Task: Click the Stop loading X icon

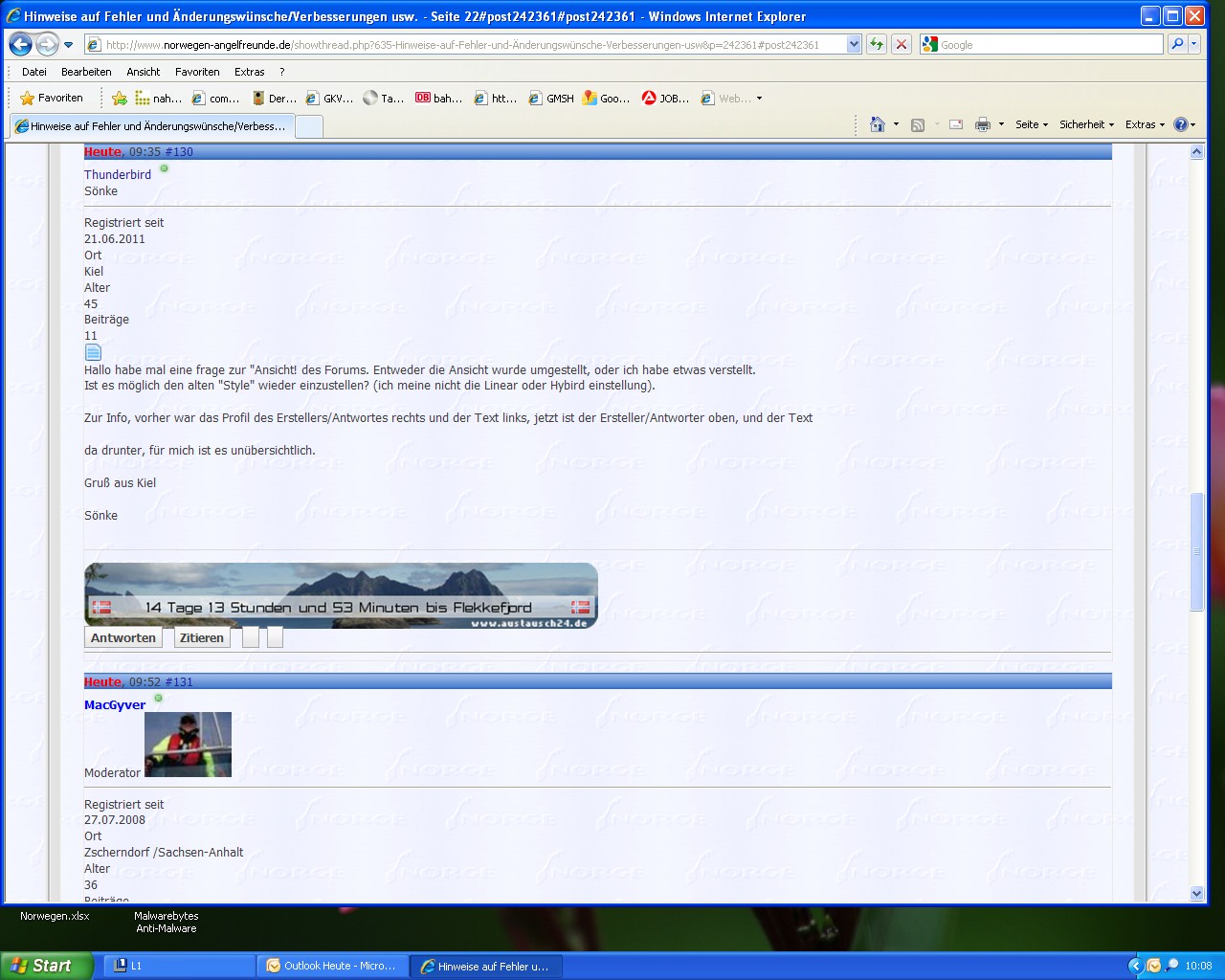Action: [x=902, y=44]
